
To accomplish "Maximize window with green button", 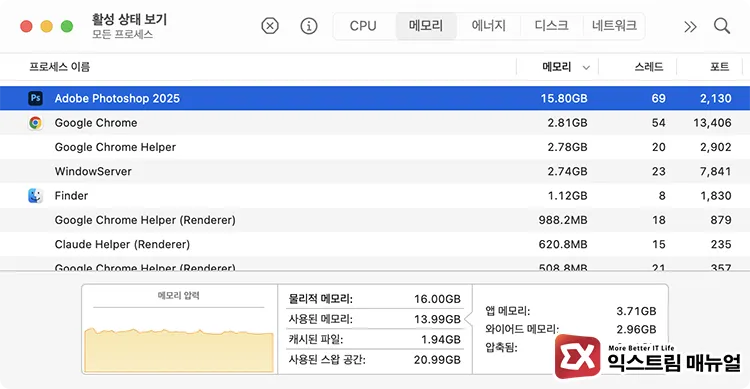I will tap(67, 26).
